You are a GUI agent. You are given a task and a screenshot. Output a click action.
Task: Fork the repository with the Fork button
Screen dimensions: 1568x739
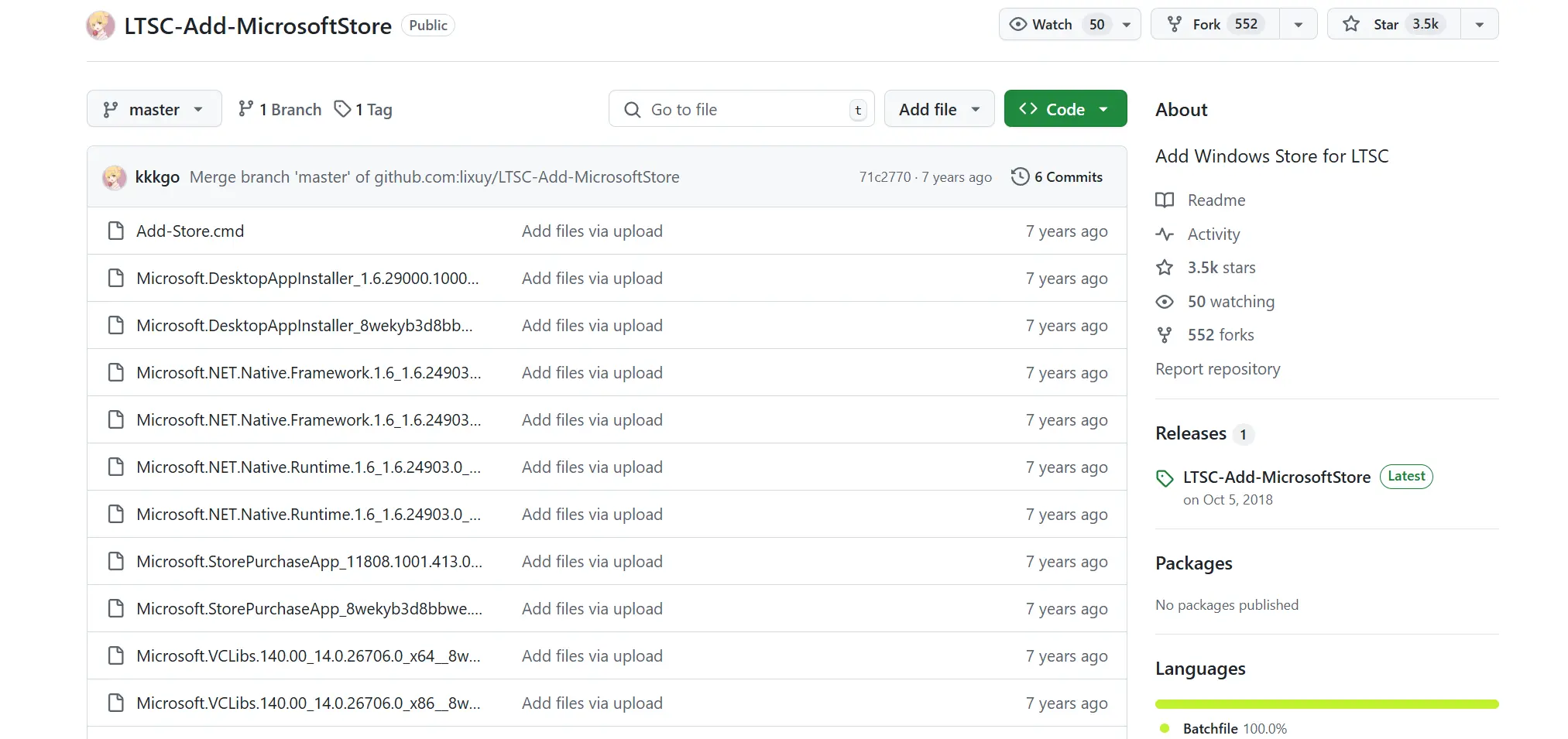1216,24
